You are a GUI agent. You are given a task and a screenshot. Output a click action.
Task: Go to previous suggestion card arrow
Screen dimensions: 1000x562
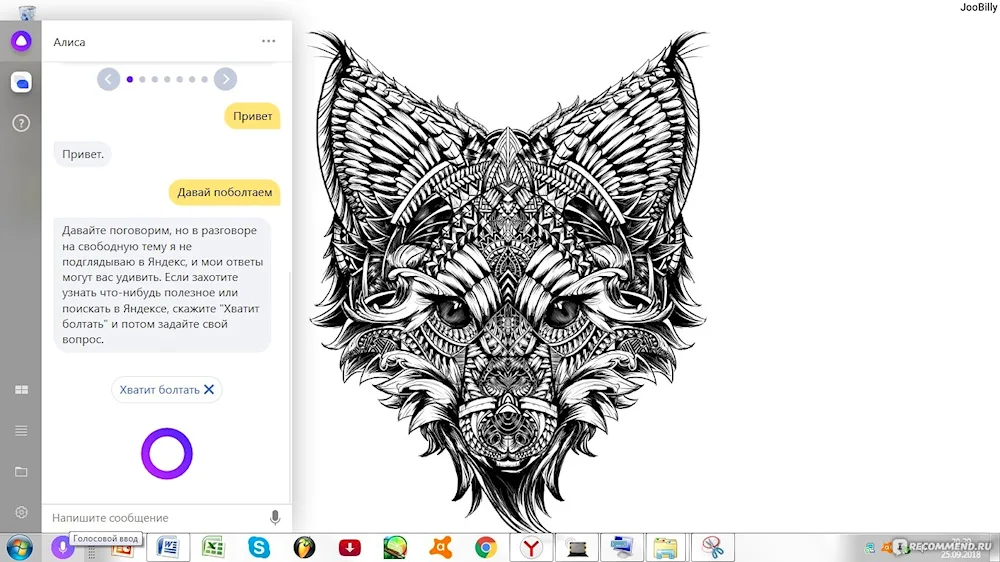[x=108, y=79]
